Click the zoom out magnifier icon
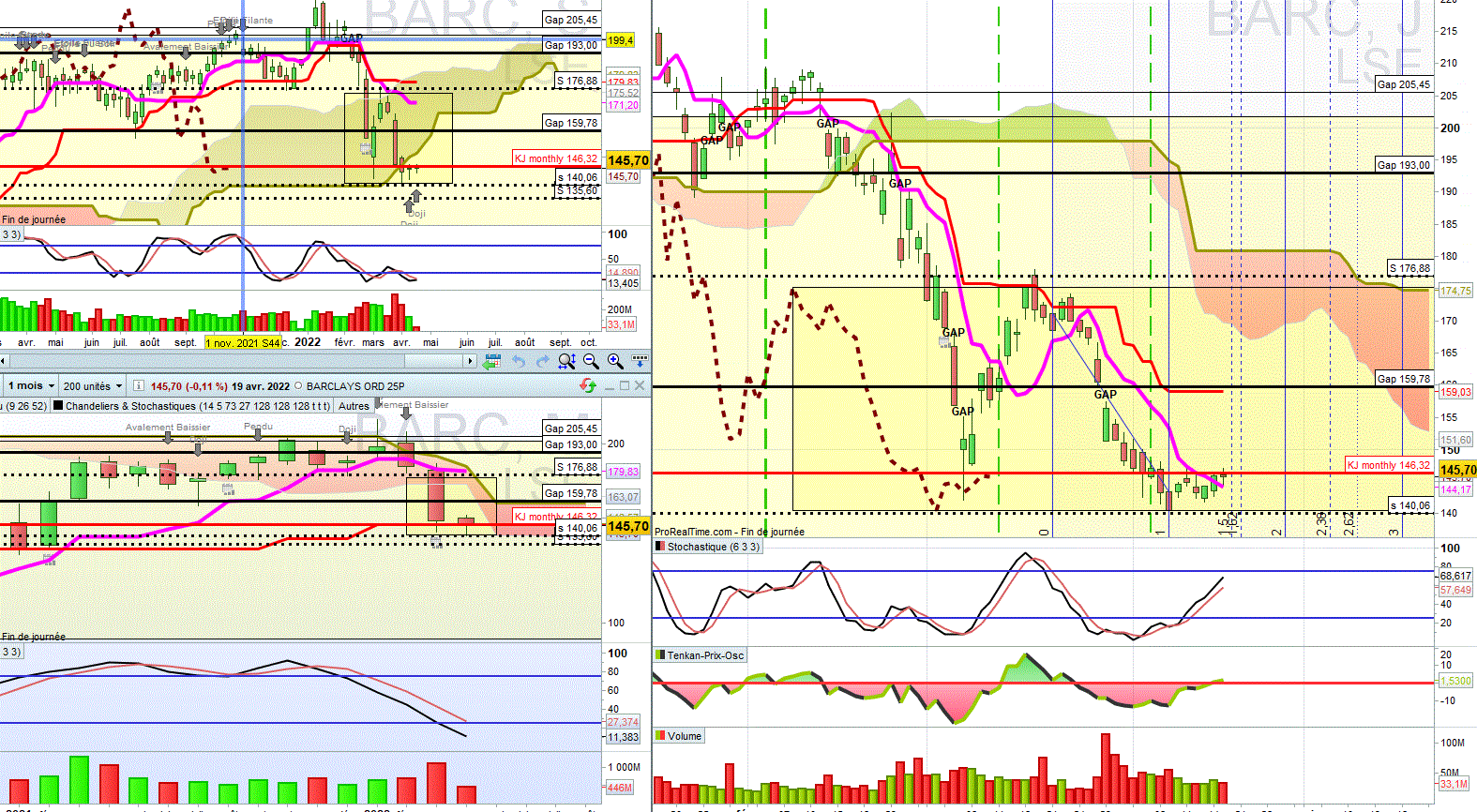 591,361
